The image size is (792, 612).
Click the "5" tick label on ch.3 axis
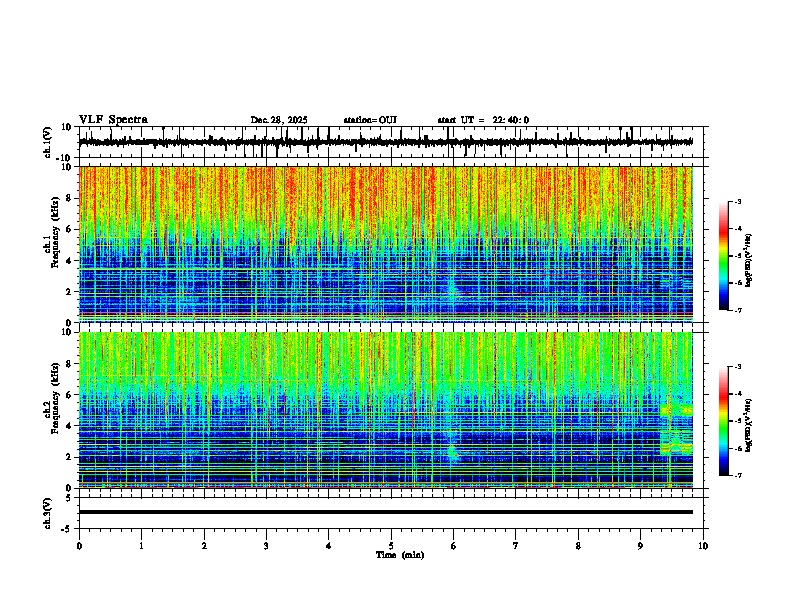pos(69,498)
